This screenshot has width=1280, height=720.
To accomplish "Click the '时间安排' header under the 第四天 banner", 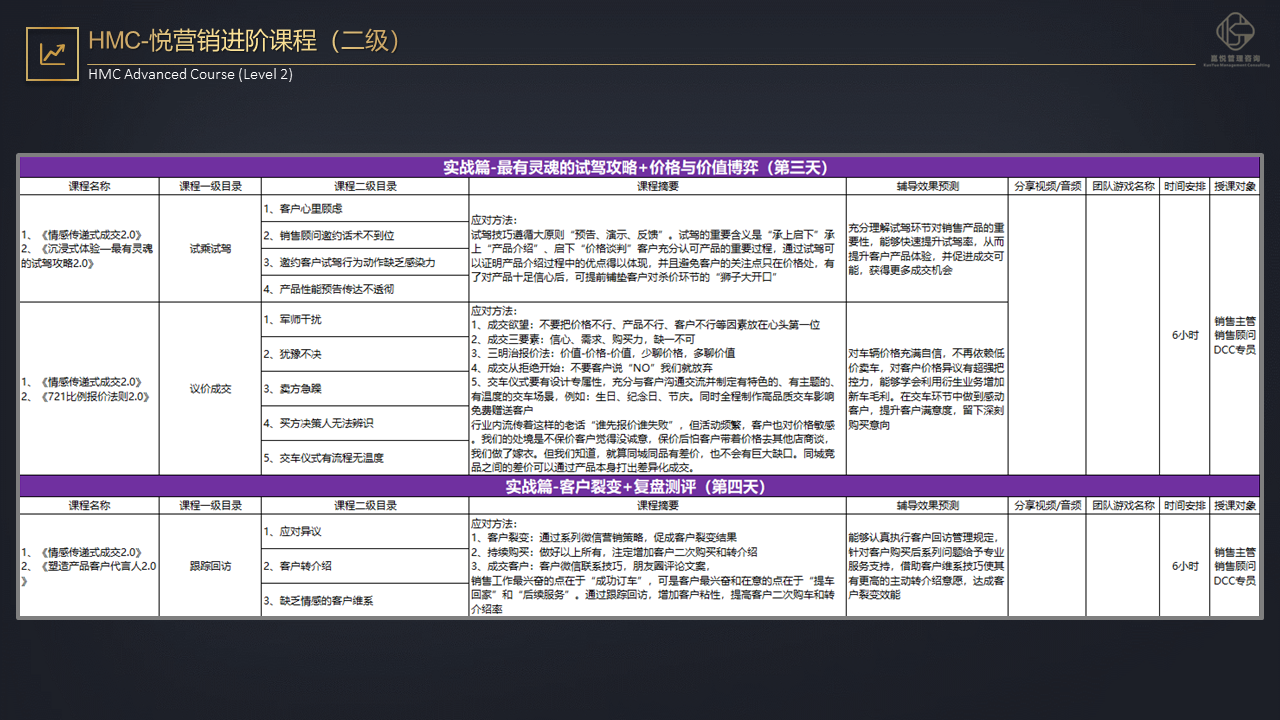I will [x=1185, y=506].
